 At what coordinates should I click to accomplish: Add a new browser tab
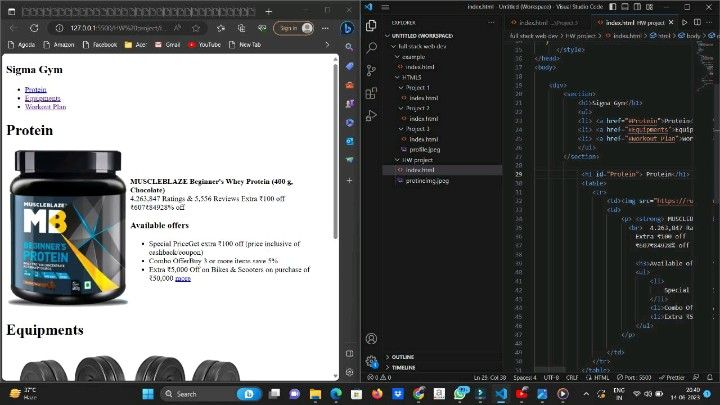point(269,11)
